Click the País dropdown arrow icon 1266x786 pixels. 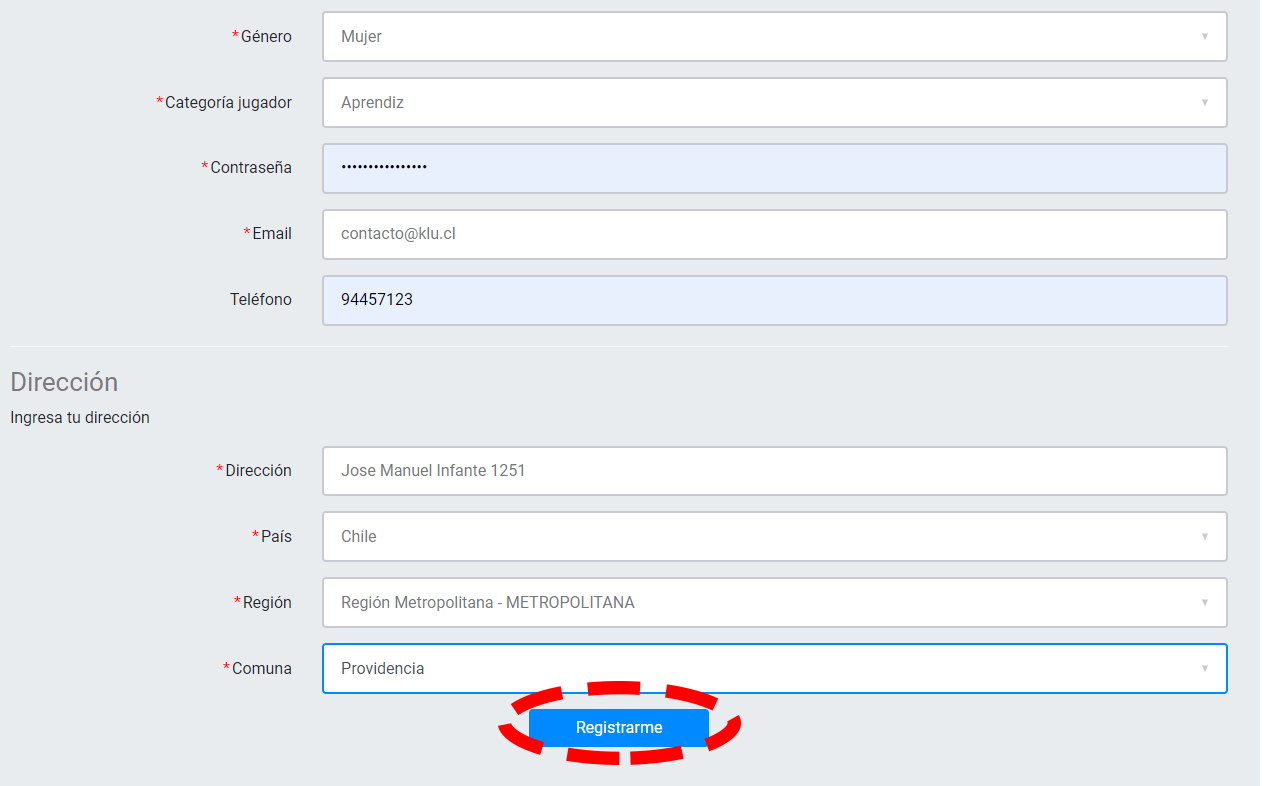point(1204,537)
